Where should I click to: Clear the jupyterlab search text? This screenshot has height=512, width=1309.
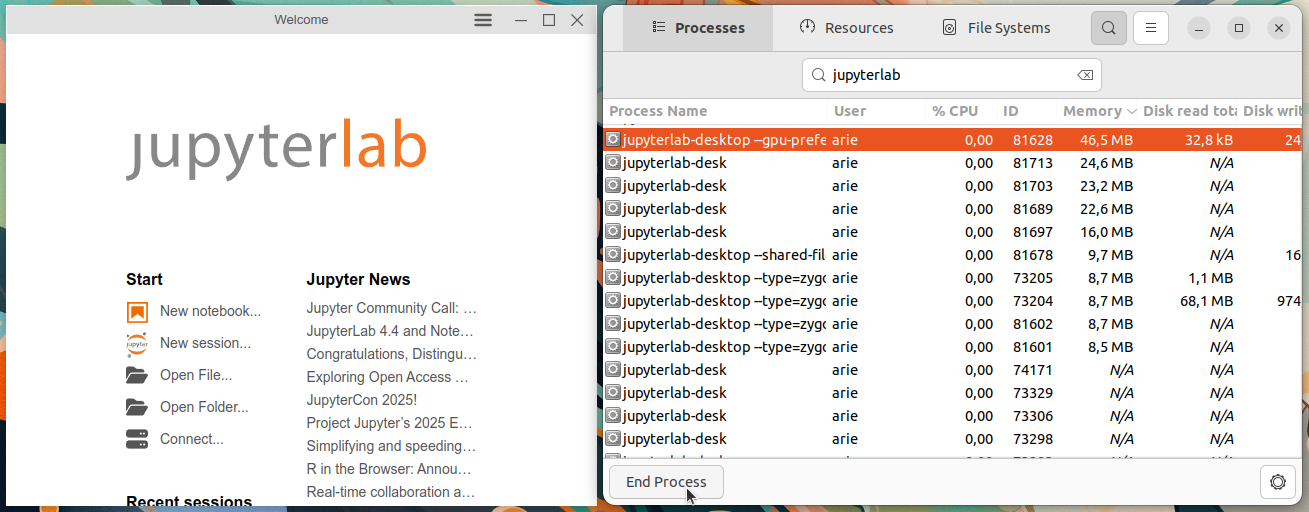coord(1084,75)
